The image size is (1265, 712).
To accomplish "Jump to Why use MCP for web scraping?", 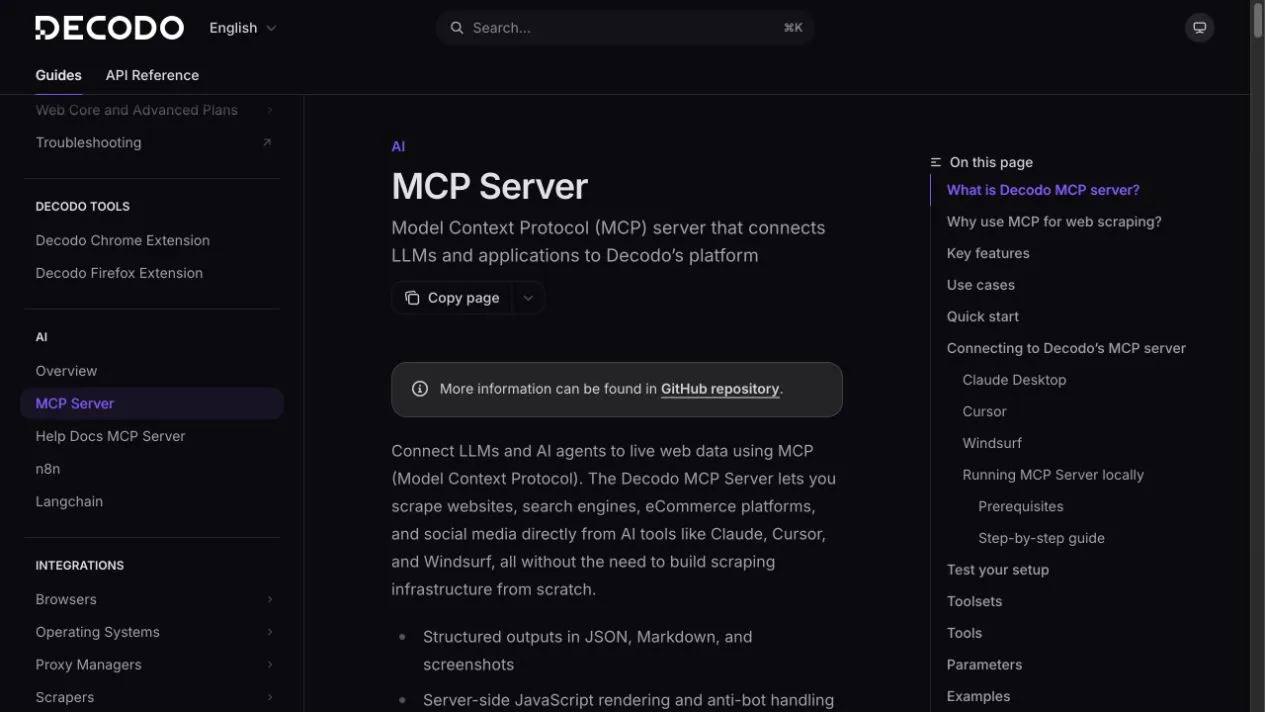I will [1054, 222].
